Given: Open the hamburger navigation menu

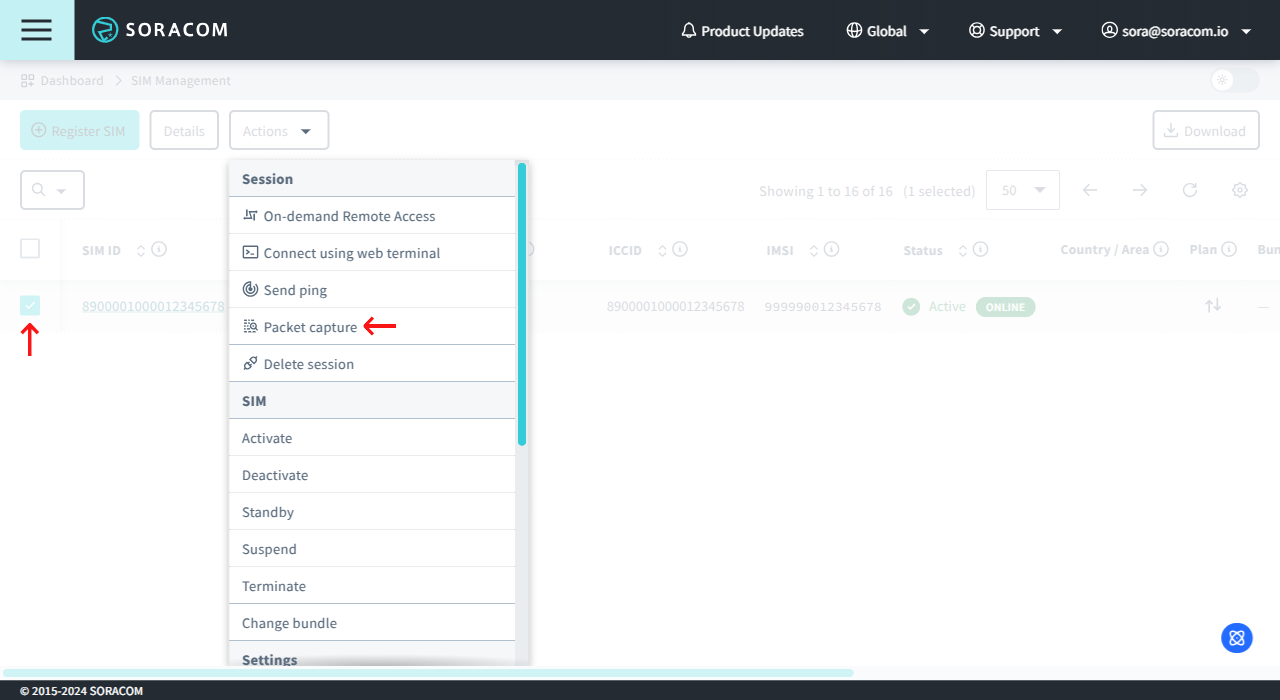Looking at the screenshot, I should click(36, 30).
